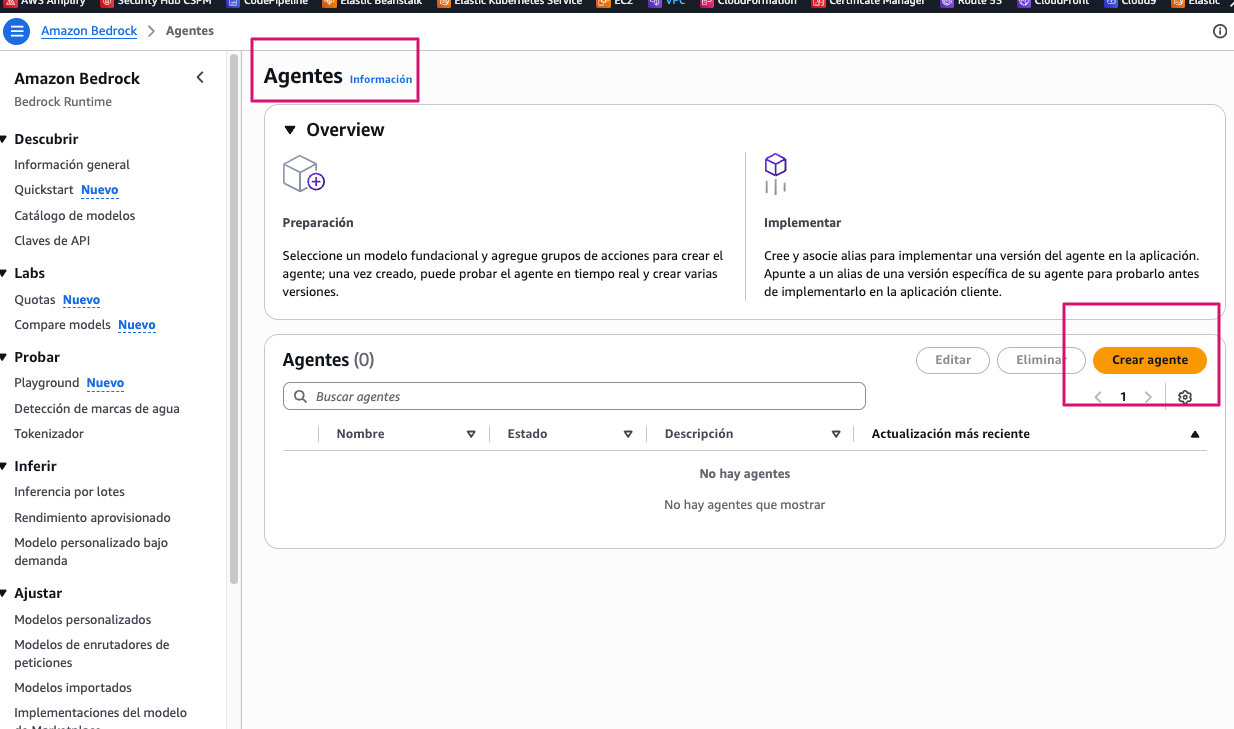Open Playground in sidebar

click(47, 383)
